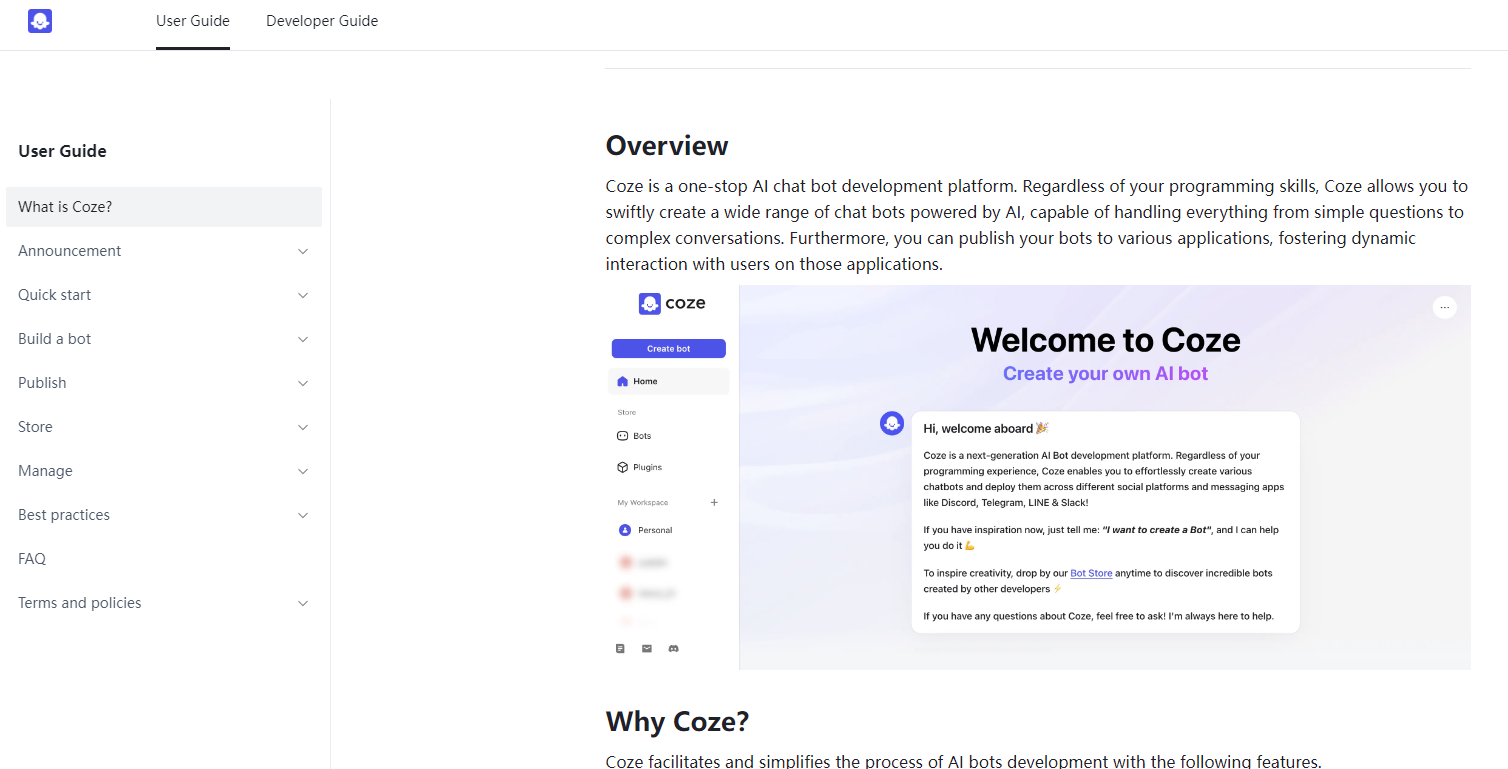The height and width of the screenshot is (769, 1508).
Task: Select Home in the embedded Coze sidebar
Action: 669,381
